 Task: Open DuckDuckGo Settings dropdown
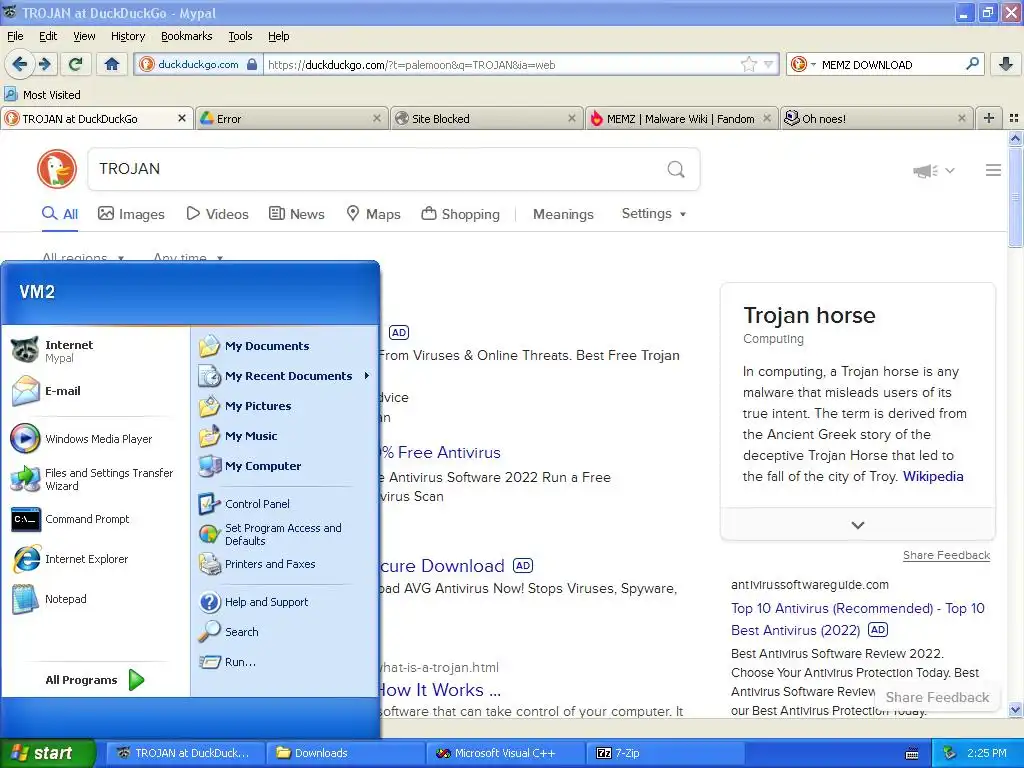click(x=654, y=214)
